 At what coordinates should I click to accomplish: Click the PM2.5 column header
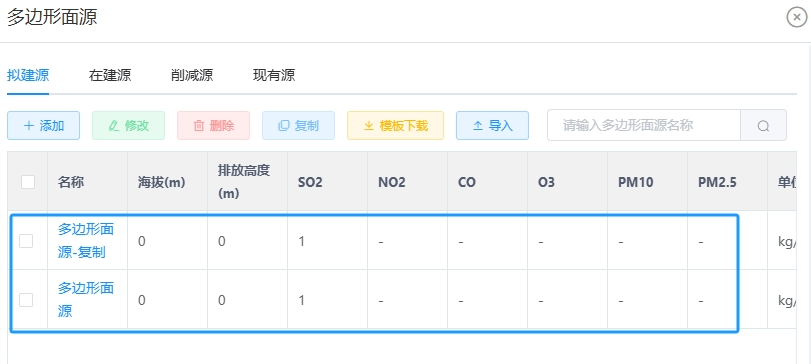point(716,182)
